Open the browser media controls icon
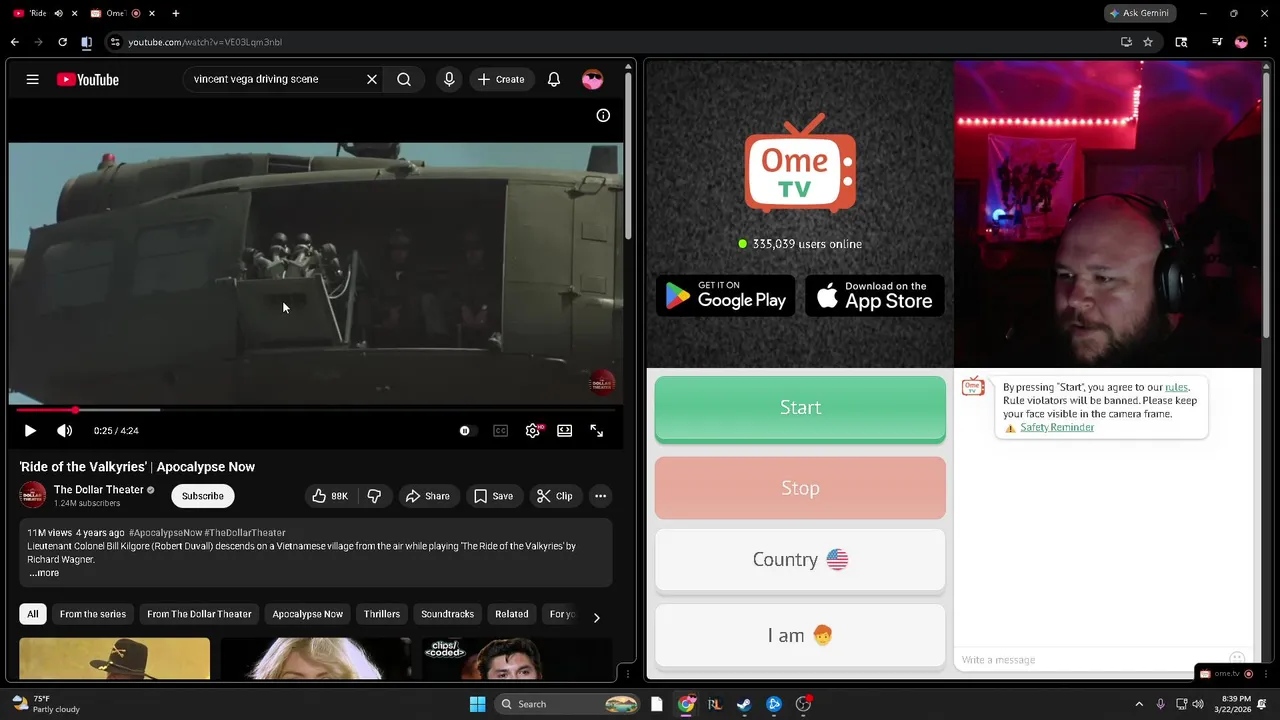 (1217, 42)
